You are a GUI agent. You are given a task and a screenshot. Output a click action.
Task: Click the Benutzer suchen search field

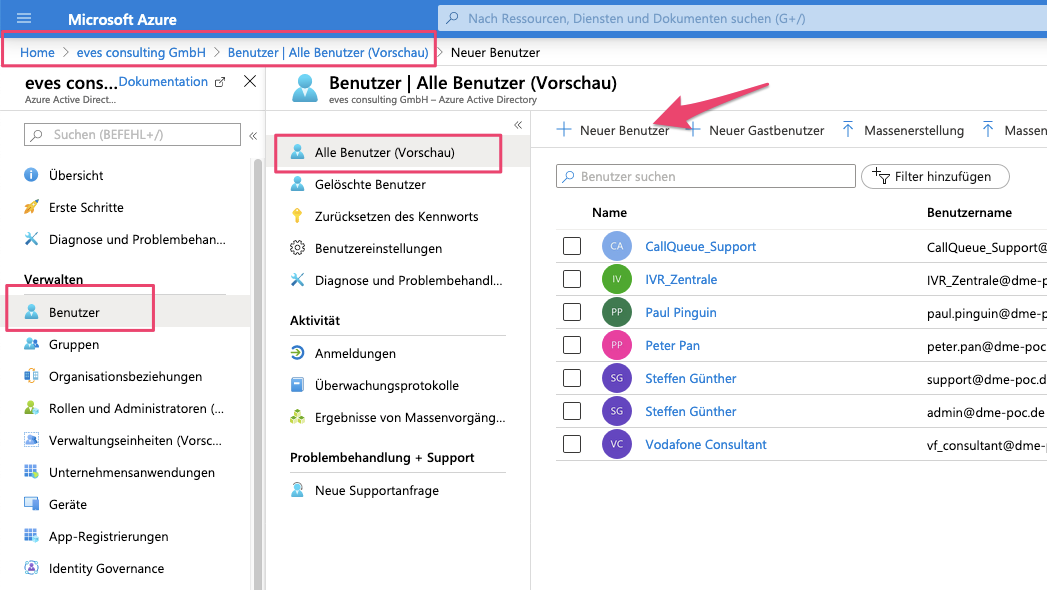tap(706, 177)
